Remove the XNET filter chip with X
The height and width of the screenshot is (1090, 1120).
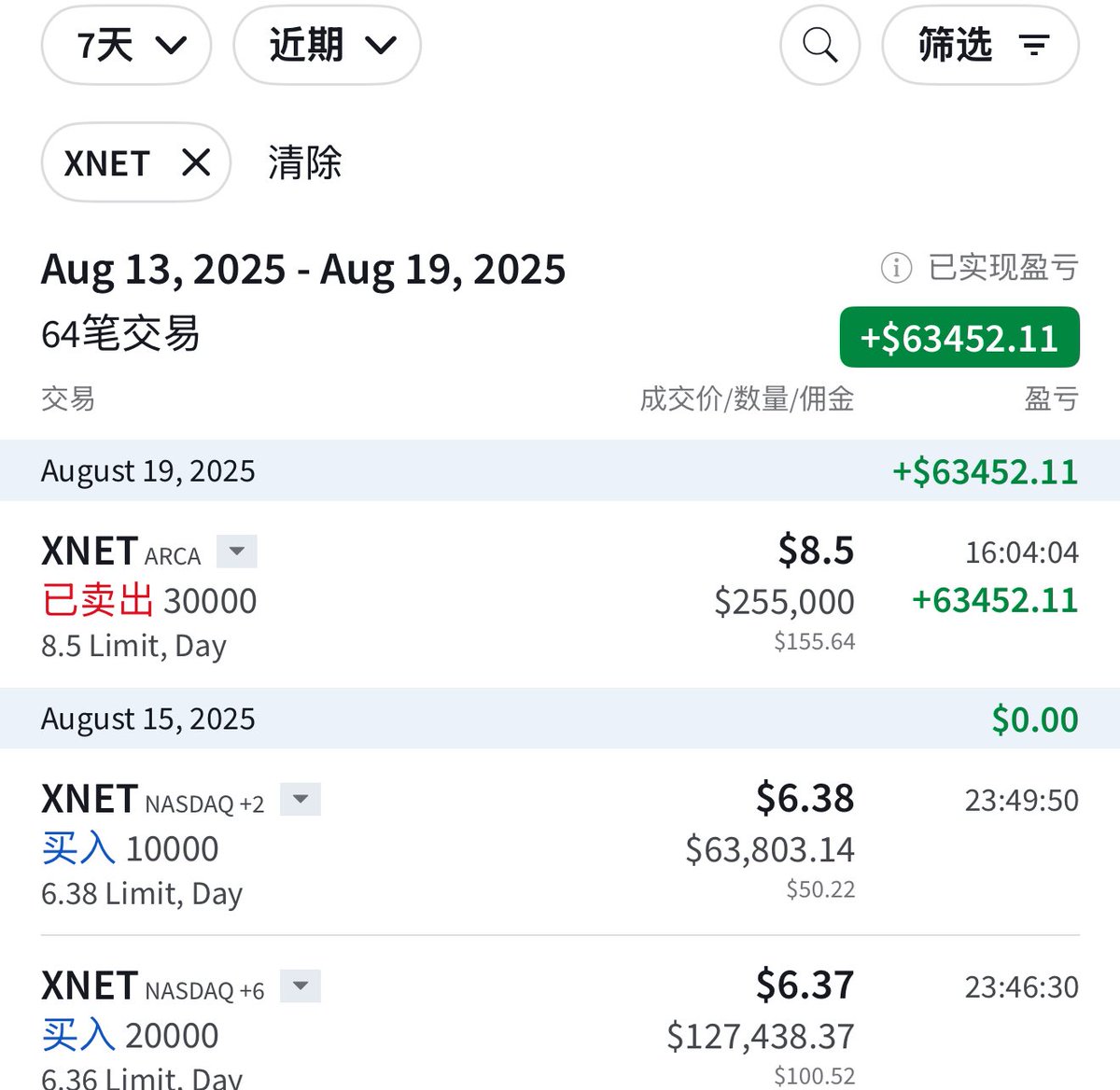coord(196,162)
